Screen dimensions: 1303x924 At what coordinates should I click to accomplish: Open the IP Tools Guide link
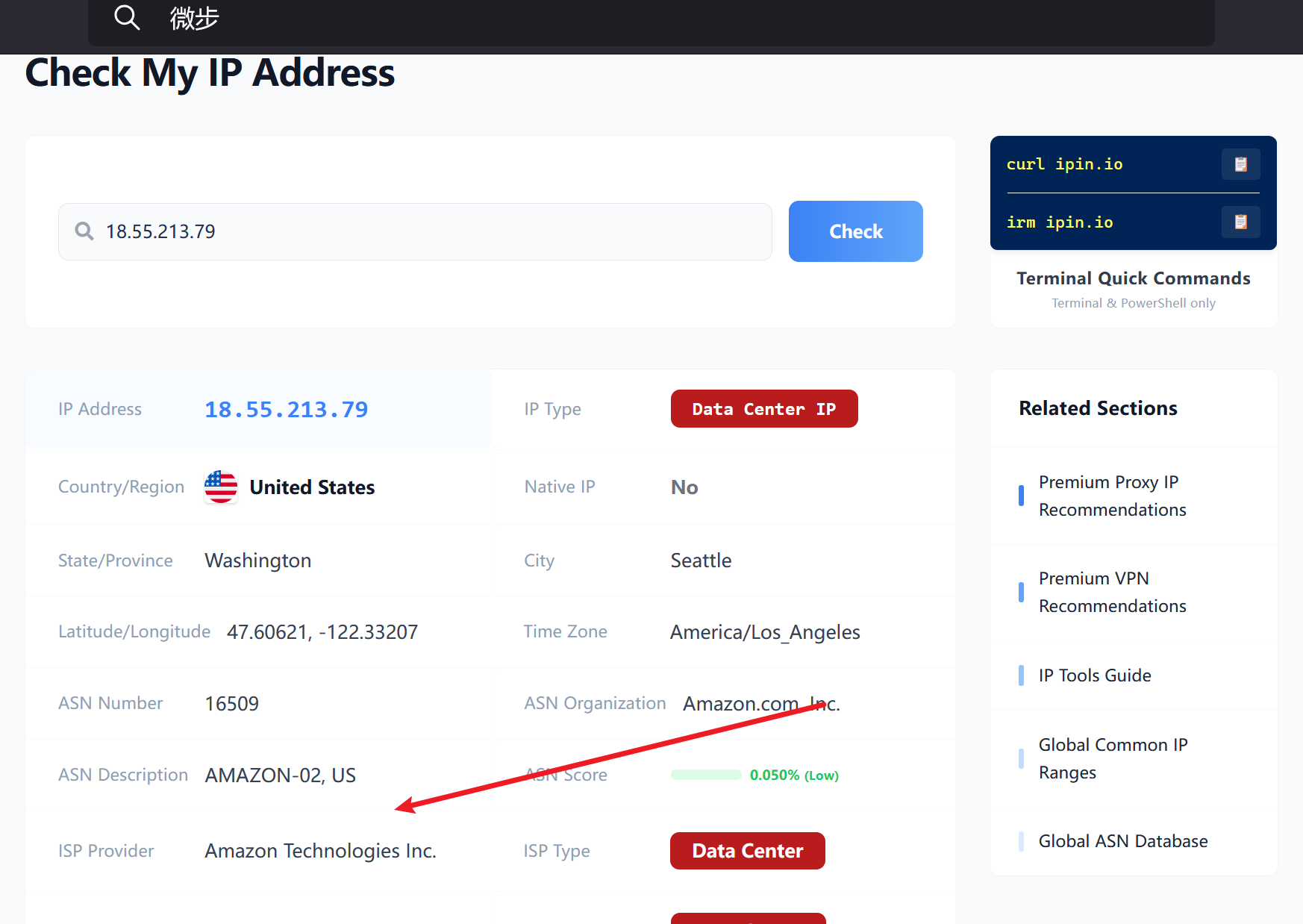[1095, 675]
